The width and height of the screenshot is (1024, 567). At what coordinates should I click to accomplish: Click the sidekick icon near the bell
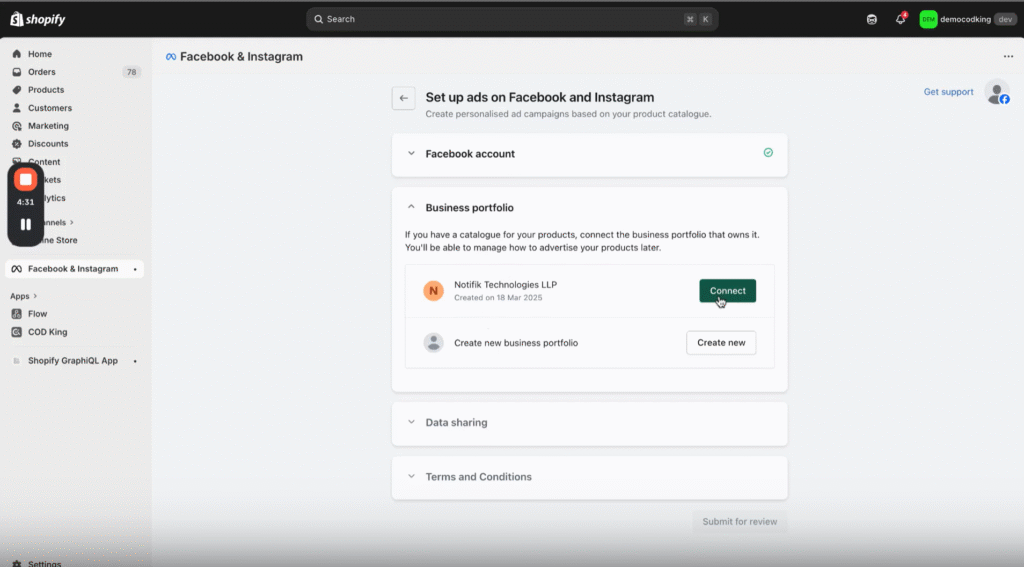click(x=872, y=19)
